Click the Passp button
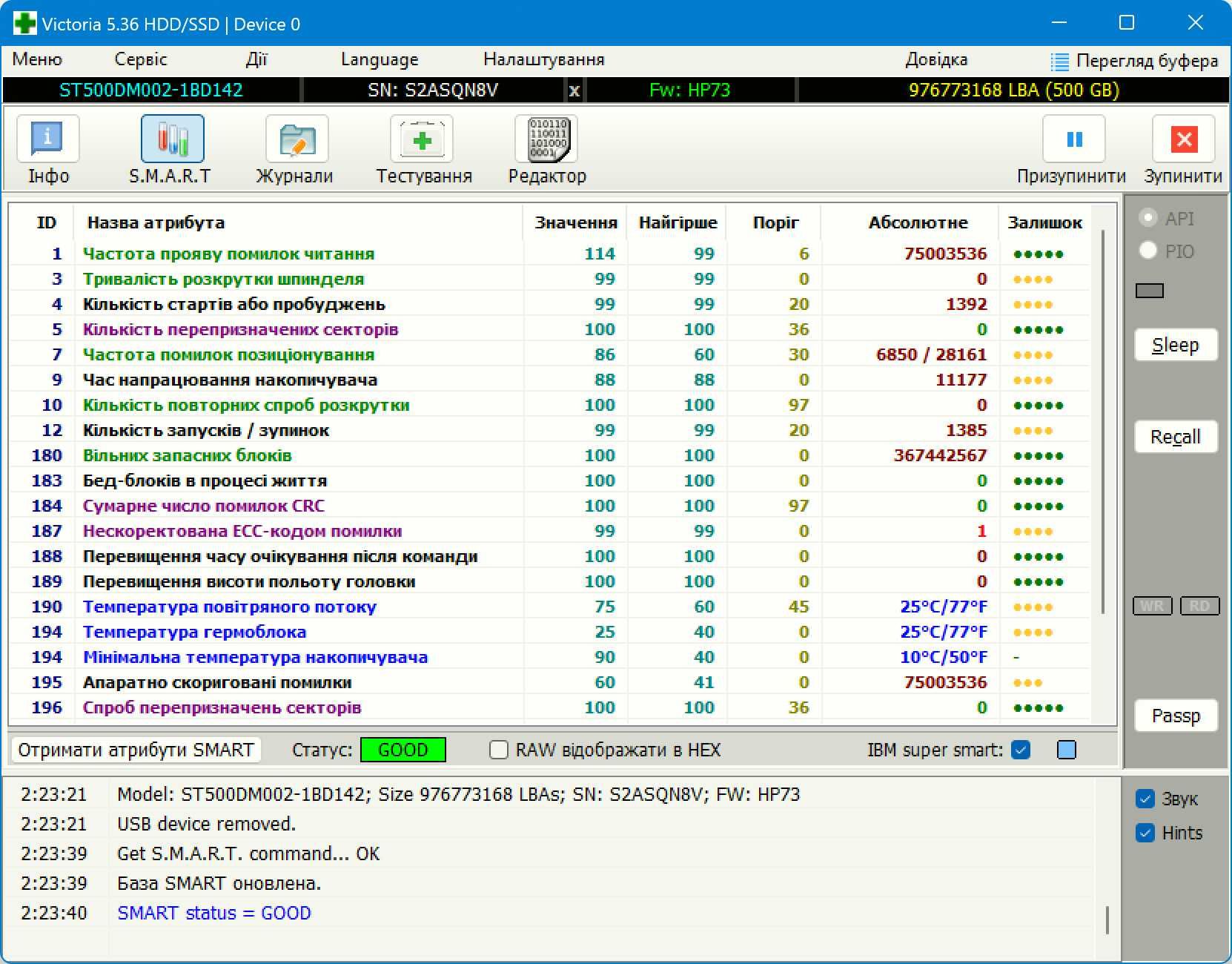 [1176, 716]
